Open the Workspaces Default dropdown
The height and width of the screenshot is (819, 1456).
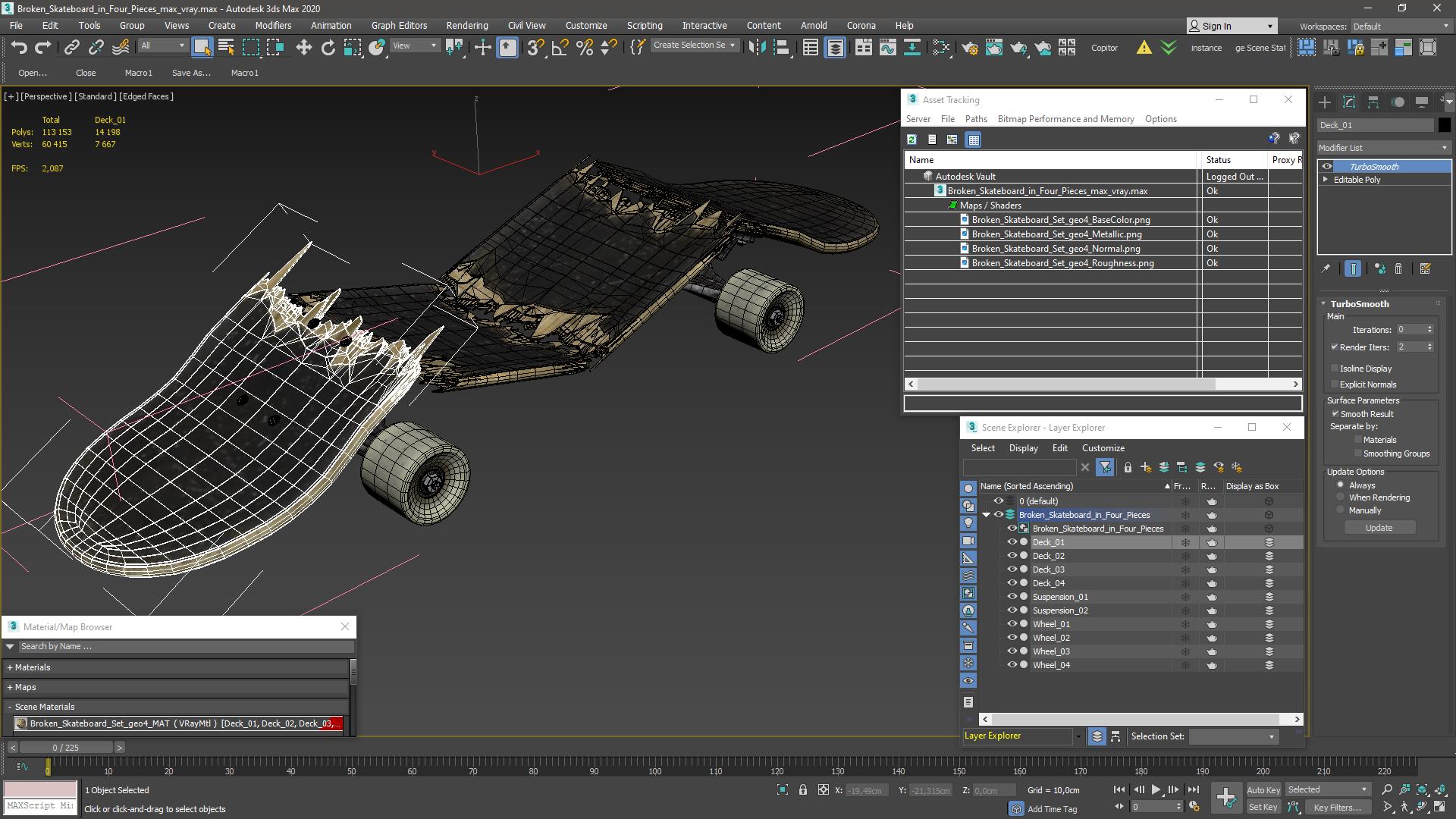coord(1401,27)
